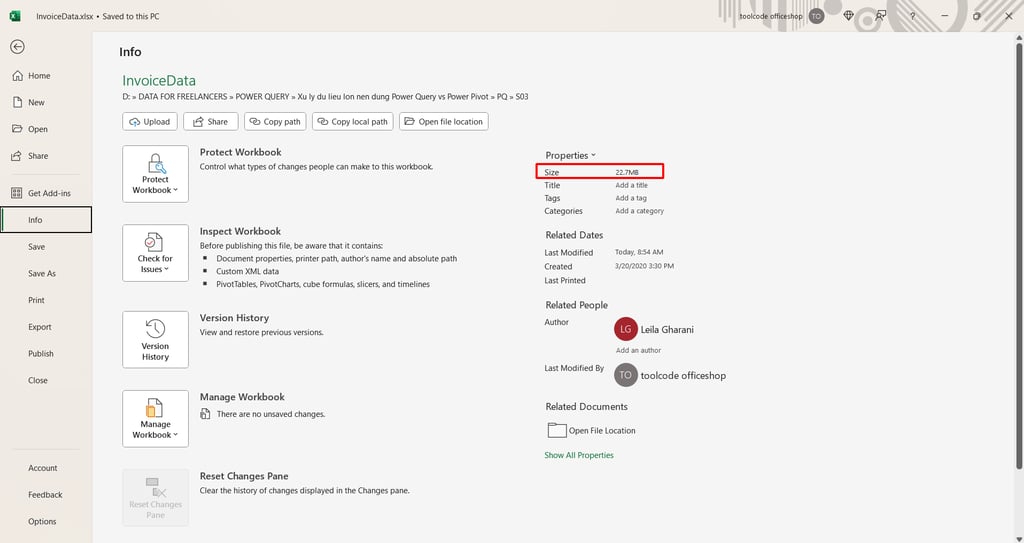
Task: Click the Copy local path button
Action: tap(353, 122)
